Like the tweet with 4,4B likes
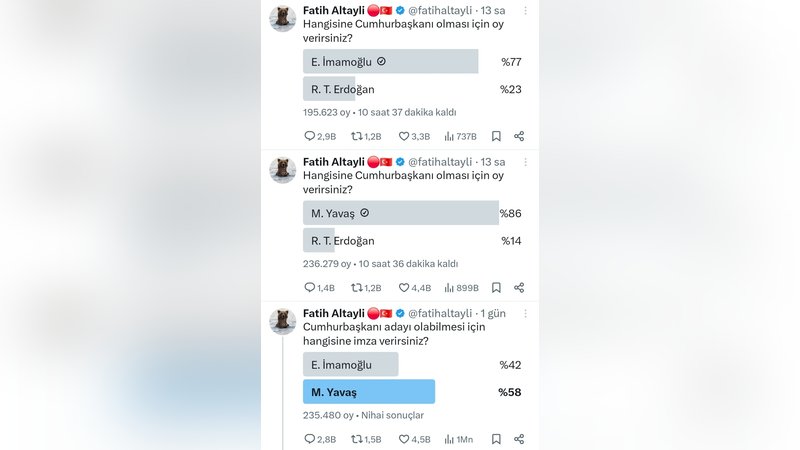Screen dimensions: 800x450 coord(404,287)
